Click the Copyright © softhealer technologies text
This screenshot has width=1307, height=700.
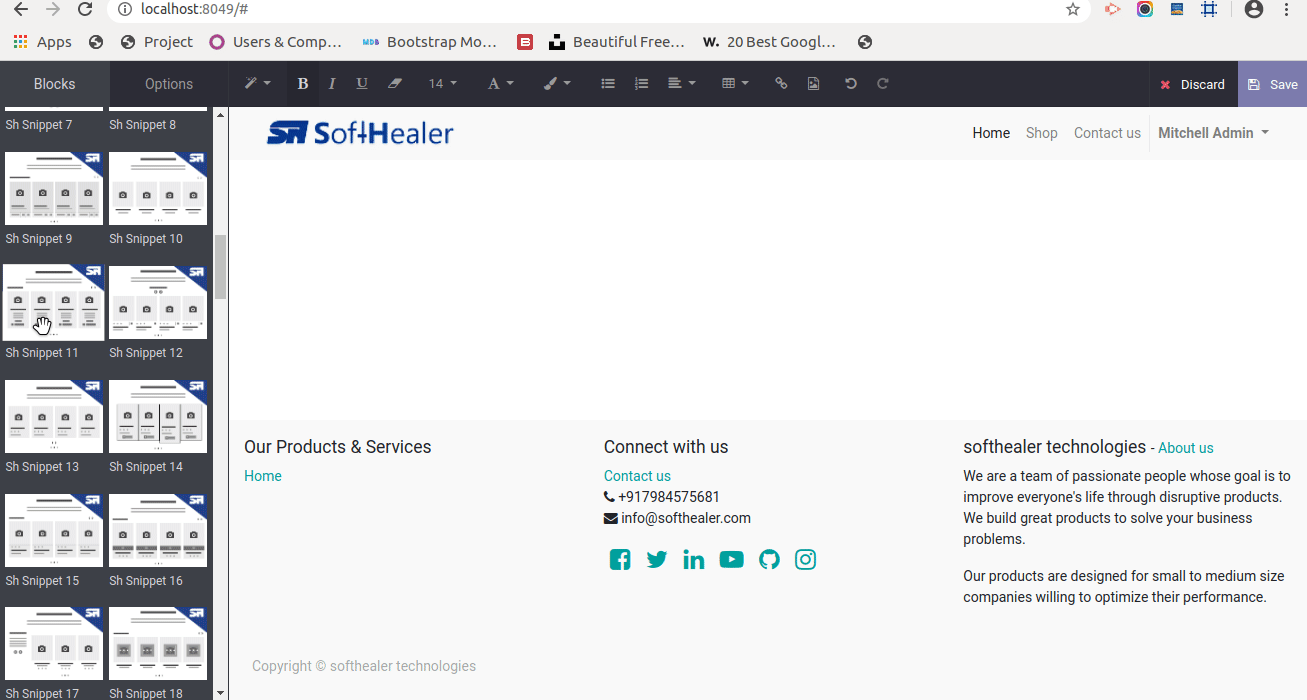pos(364,666)
